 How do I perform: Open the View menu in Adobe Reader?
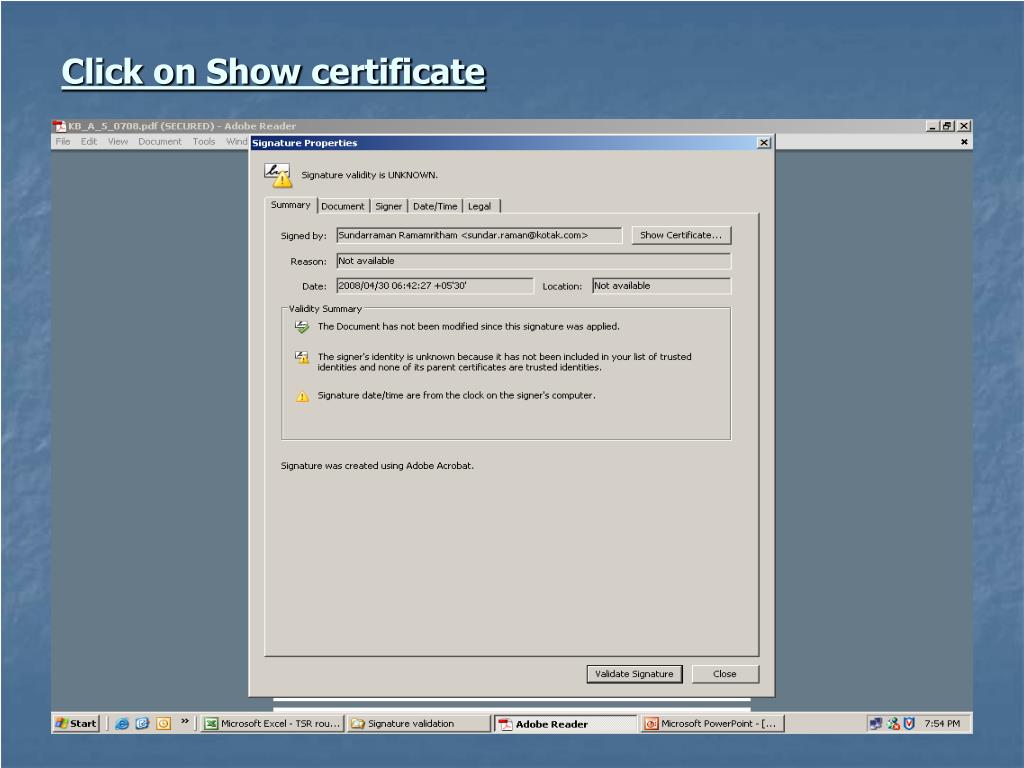coord(118,142)
